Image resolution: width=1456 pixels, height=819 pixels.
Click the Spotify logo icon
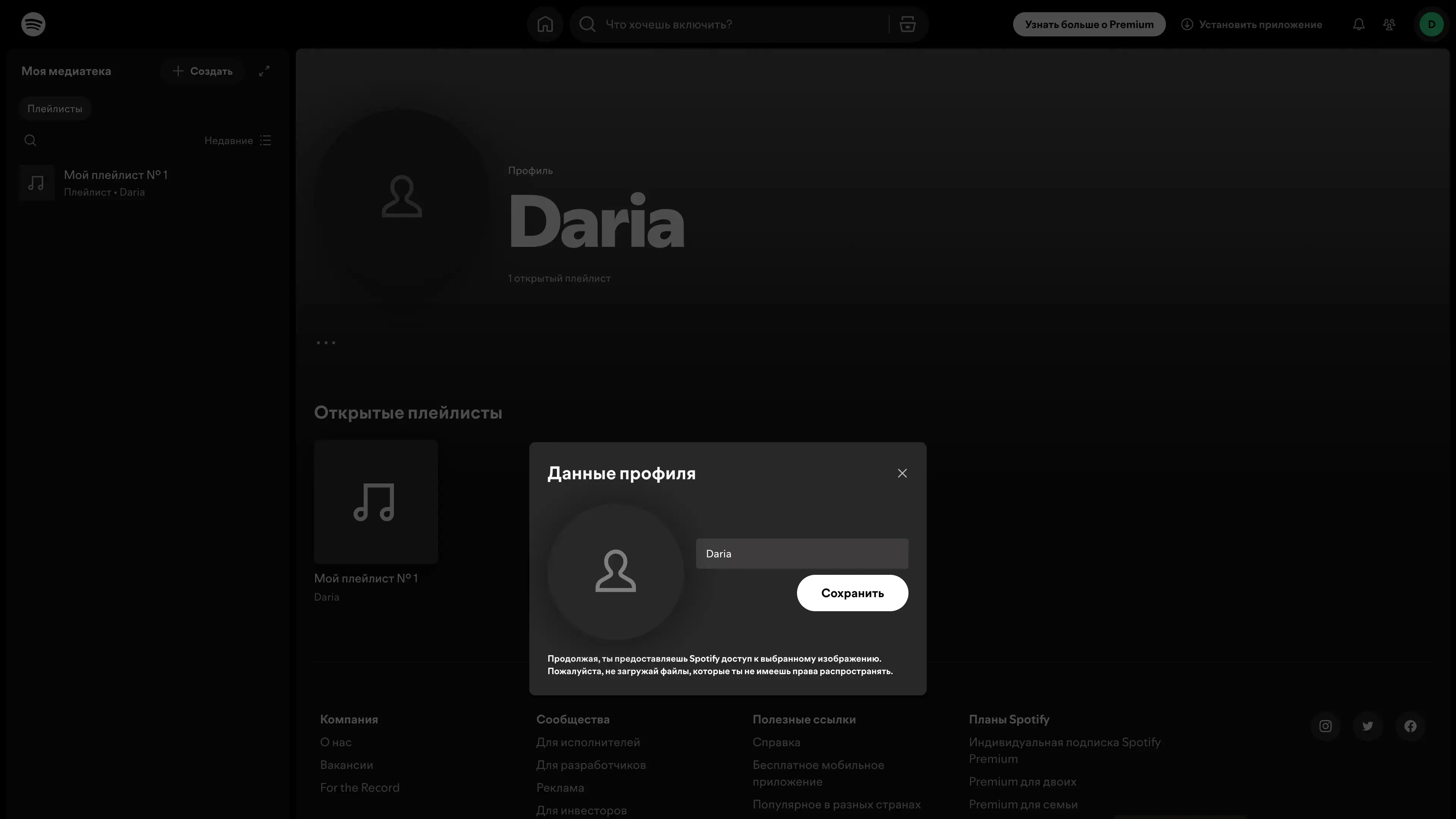pyautogui.click(x=33, y=24)
